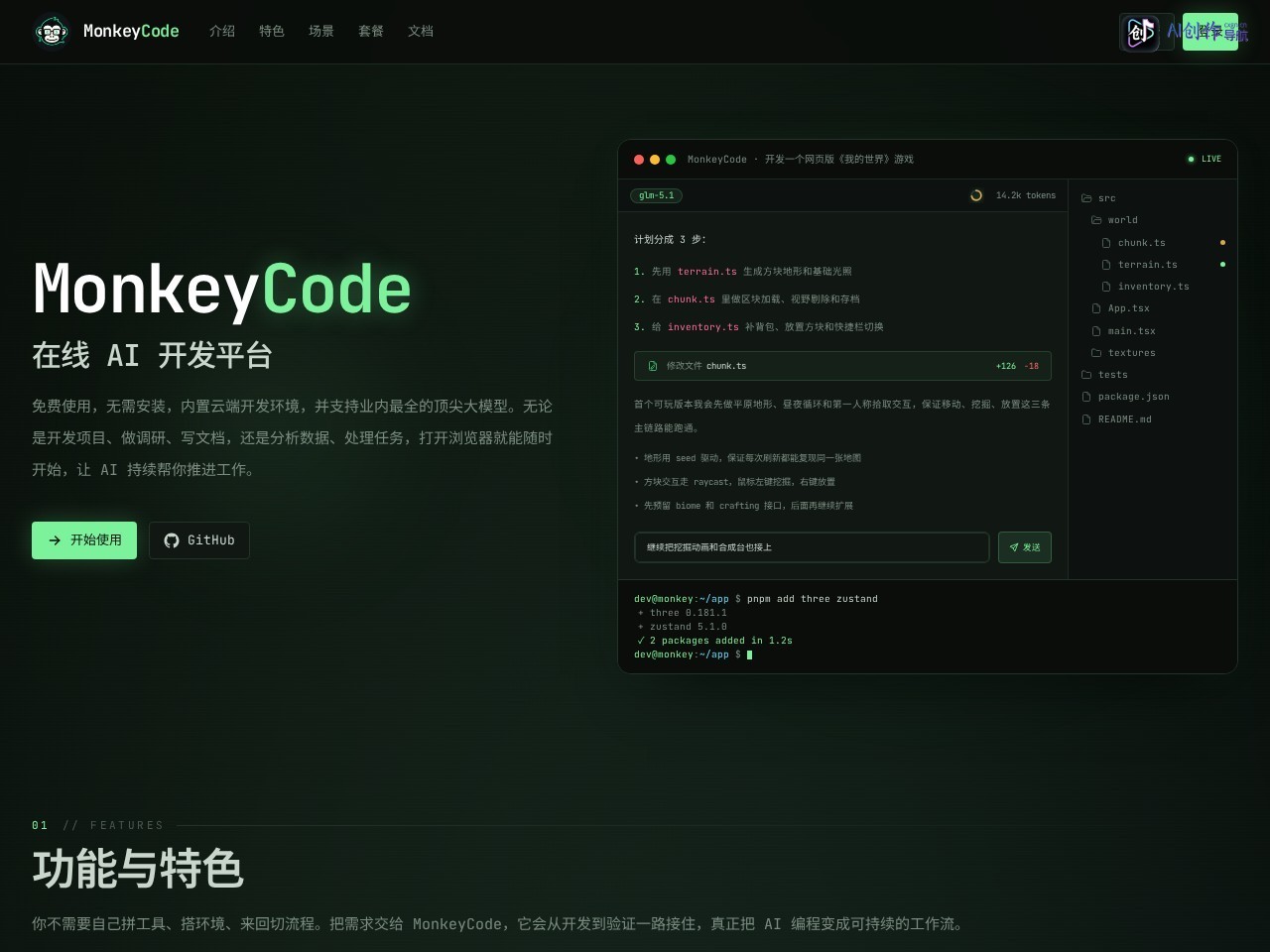Image resolution: width=1270 pixels, height=952 pixels.
Task: Click the message input with 继续把挖掘动画
Action: [812, 547]
